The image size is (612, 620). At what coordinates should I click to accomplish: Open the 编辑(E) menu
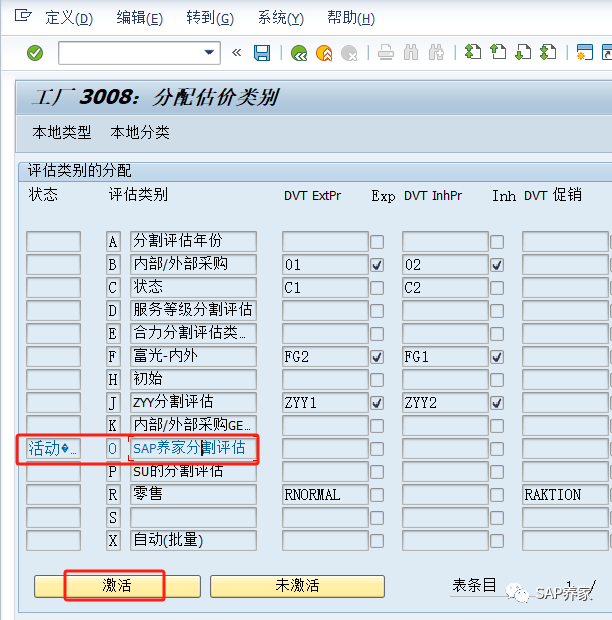[140, 18]
